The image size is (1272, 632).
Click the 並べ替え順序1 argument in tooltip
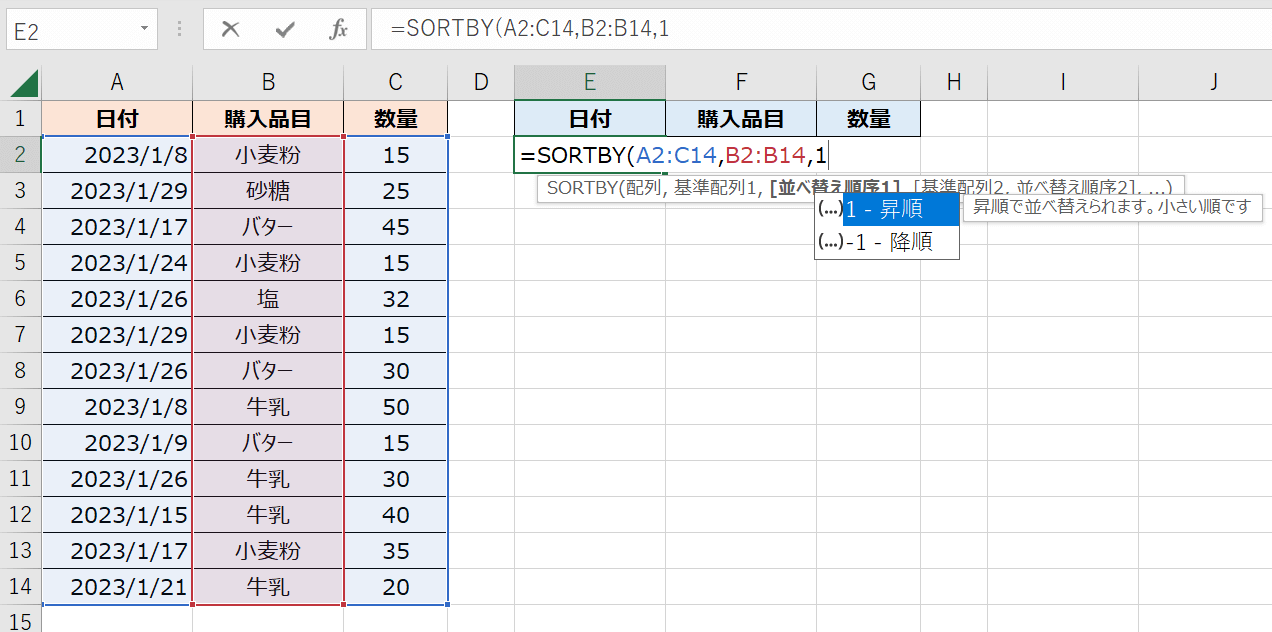tap(835, 187)
